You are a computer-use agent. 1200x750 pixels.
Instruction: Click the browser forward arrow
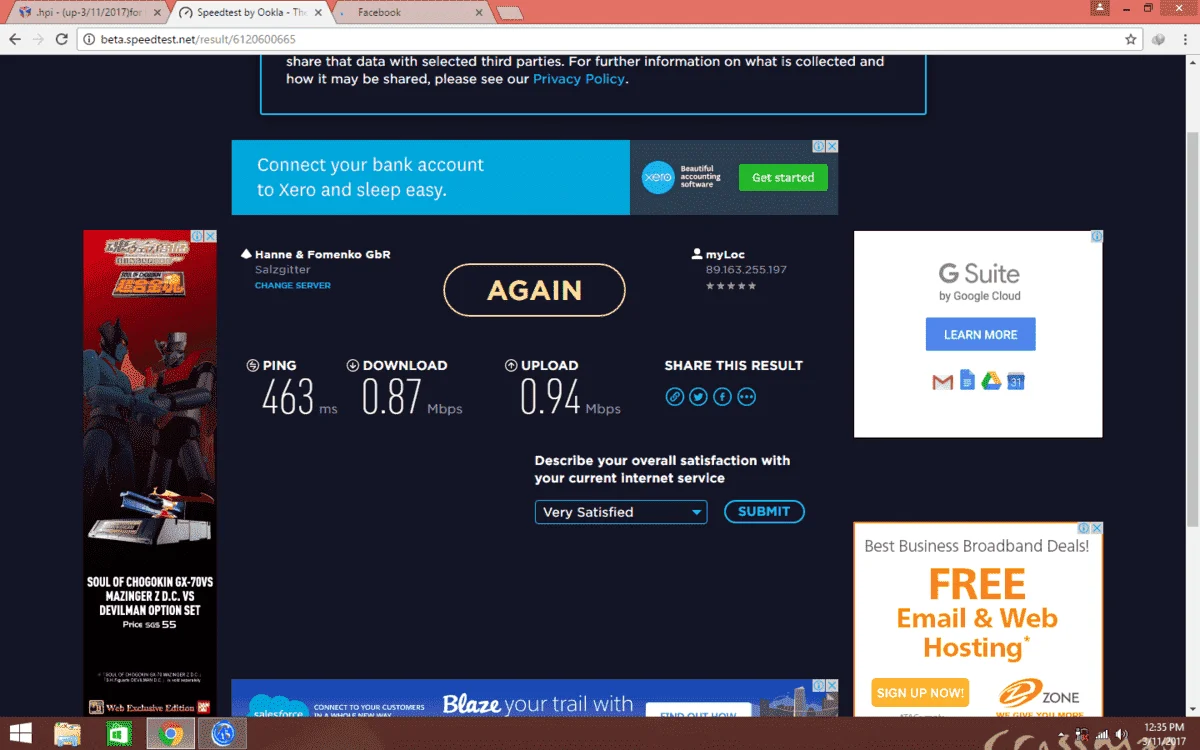click(x=38, y=40)
